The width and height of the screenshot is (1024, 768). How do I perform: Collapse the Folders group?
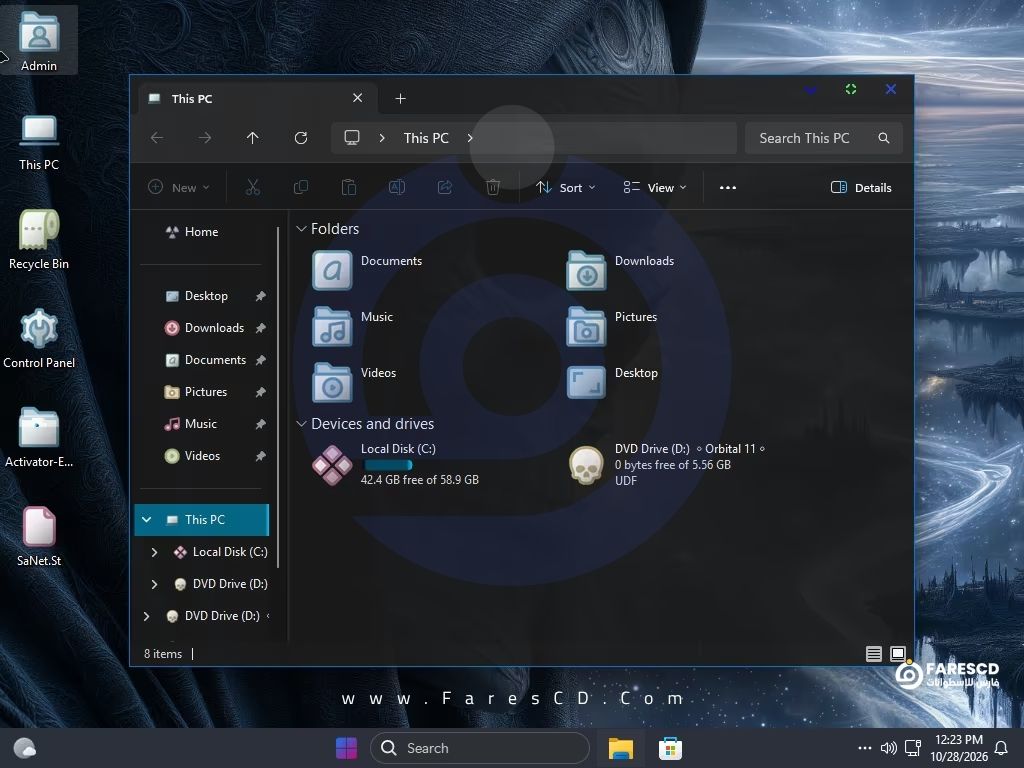(x=301, y=229)
